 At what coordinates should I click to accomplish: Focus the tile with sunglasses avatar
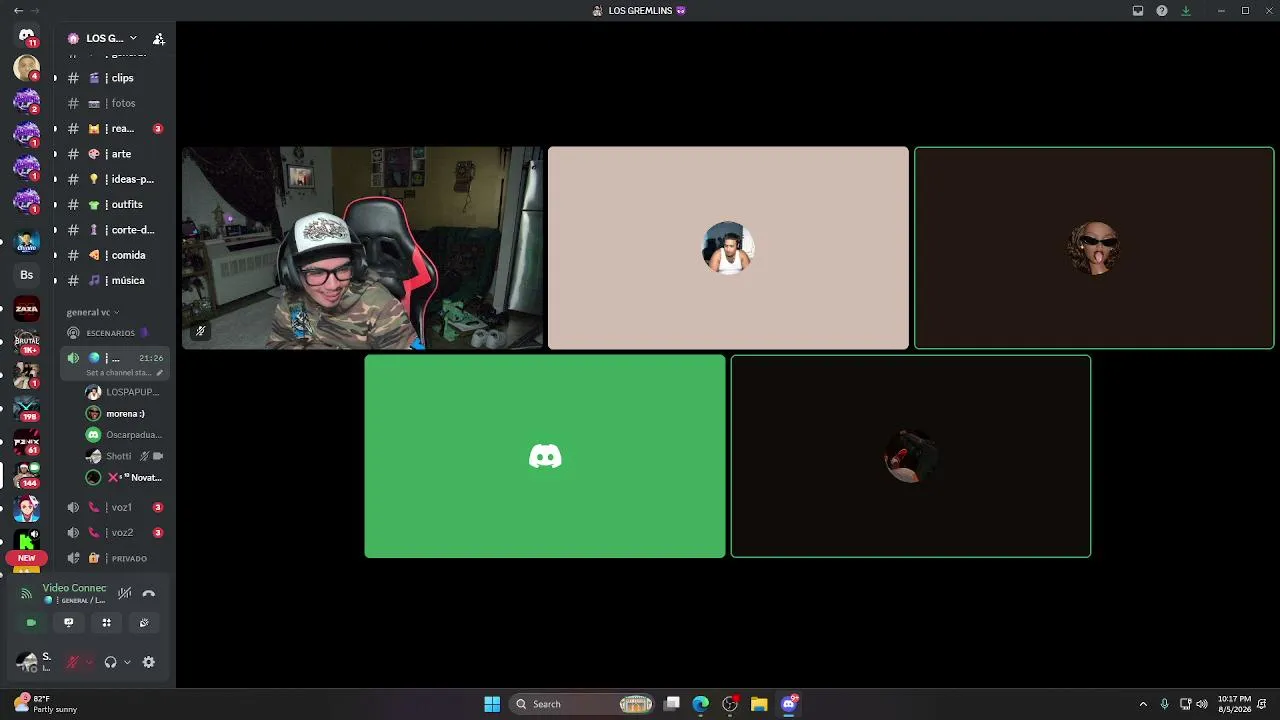[x=1094, y=248]
